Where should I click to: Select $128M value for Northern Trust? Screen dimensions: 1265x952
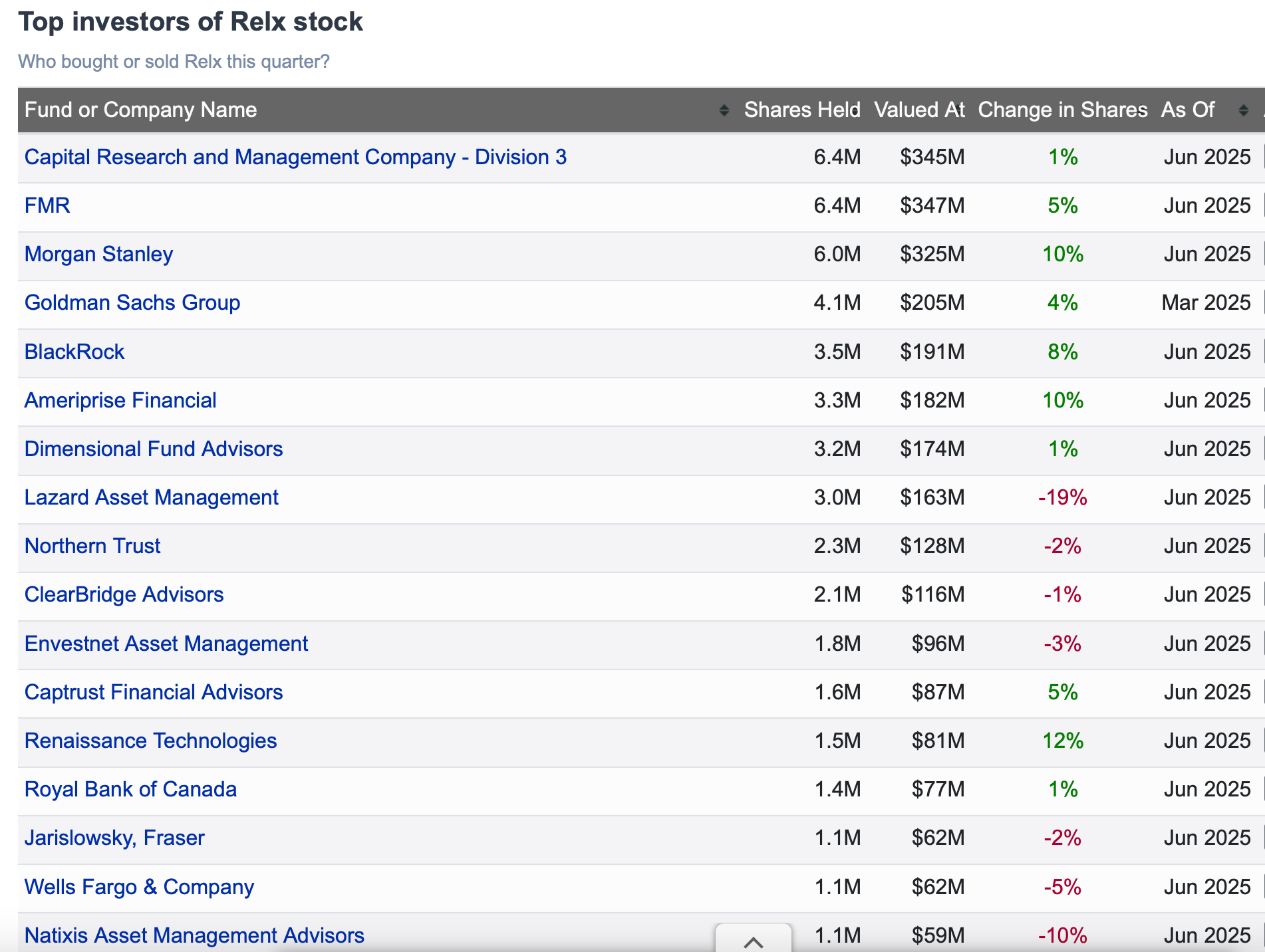932,546
